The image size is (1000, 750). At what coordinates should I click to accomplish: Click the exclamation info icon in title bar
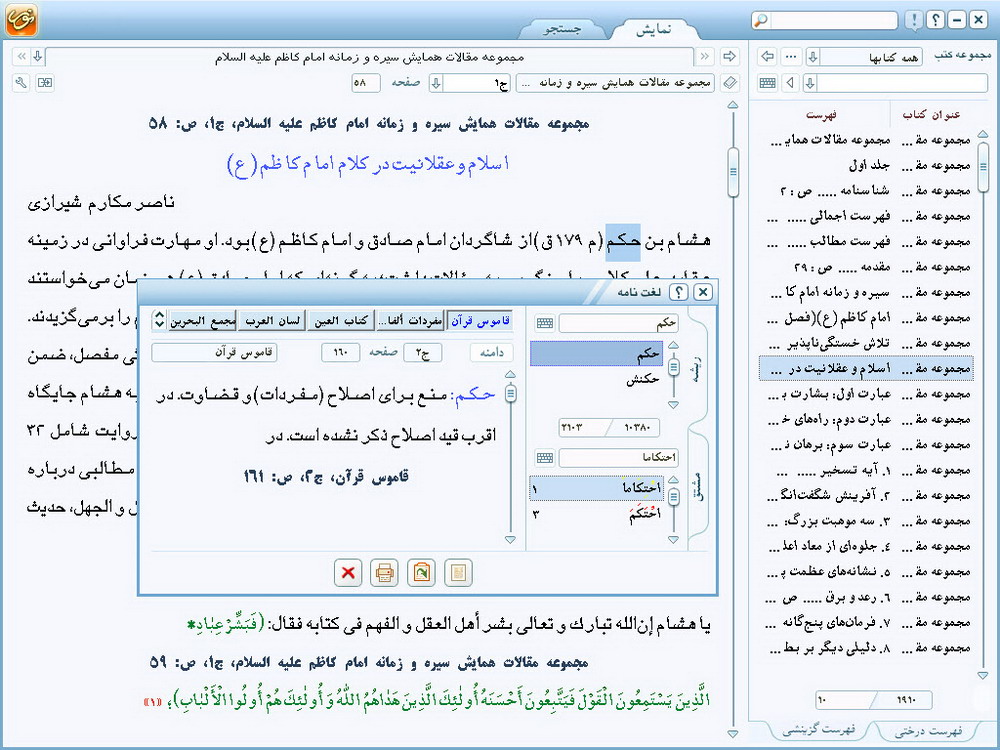click(913, 20)
